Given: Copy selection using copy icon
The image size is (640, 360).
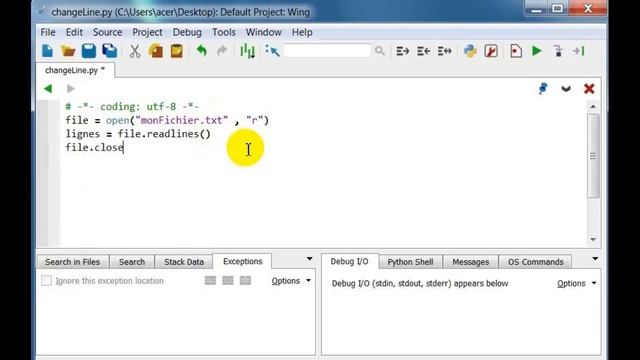Looking at the screenshot, I should click(156, 51).
